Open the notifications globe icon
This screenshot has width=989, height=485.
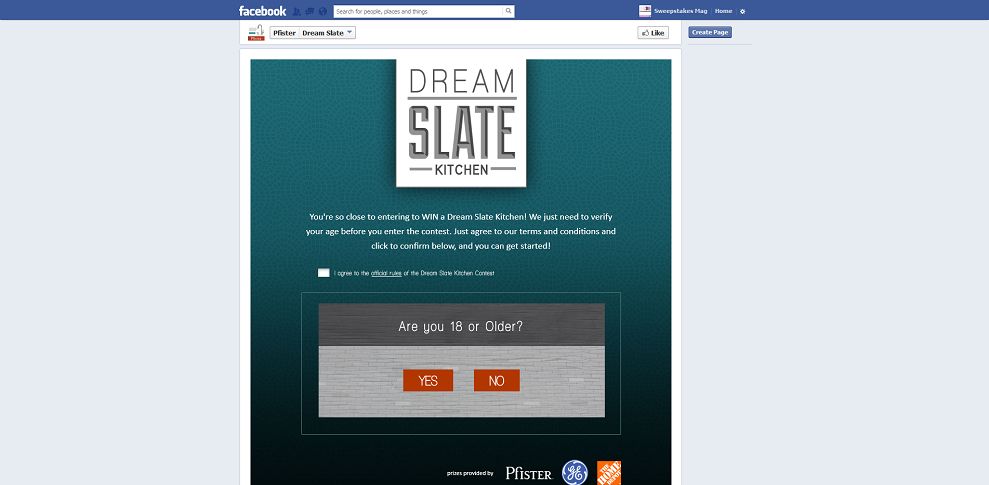click(323, 11)
